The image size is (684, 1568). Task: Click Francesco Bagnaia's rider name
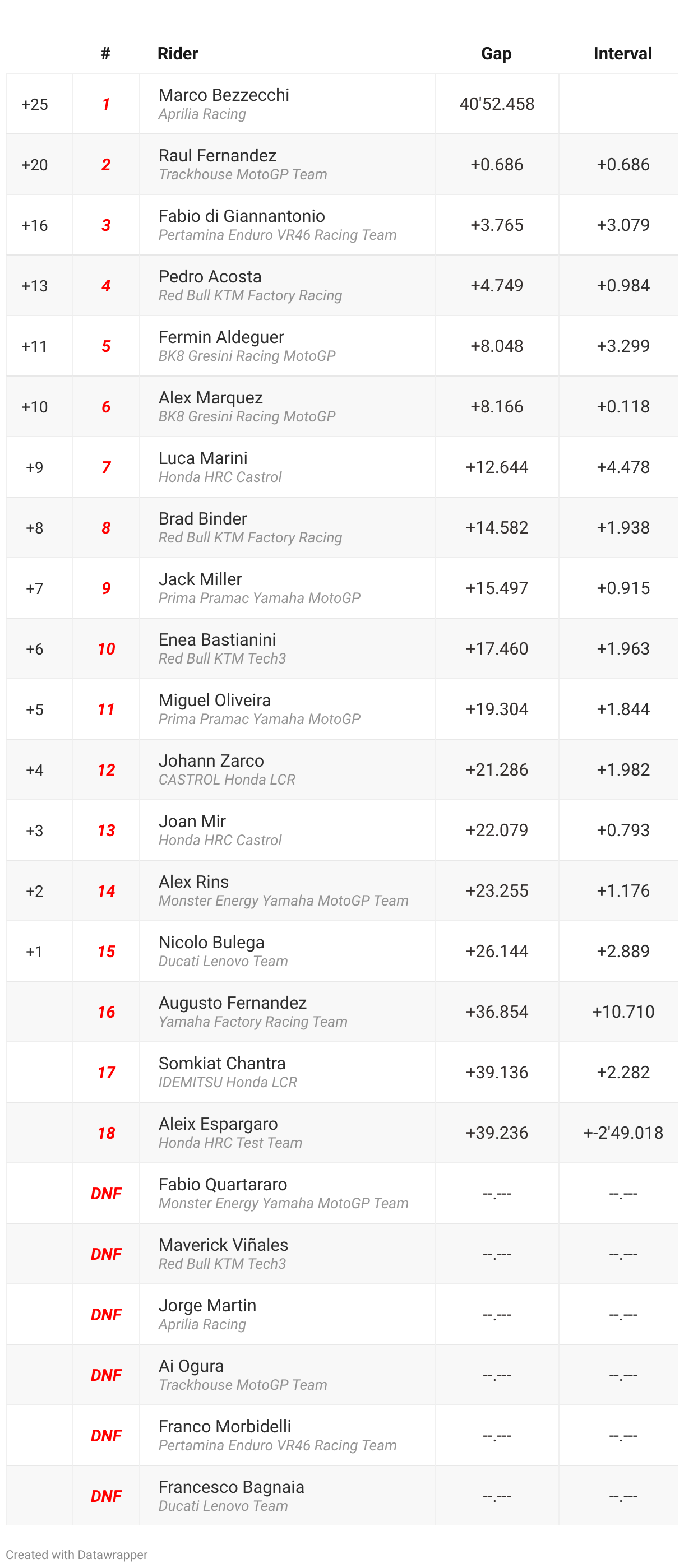(x=231, y=1486)
